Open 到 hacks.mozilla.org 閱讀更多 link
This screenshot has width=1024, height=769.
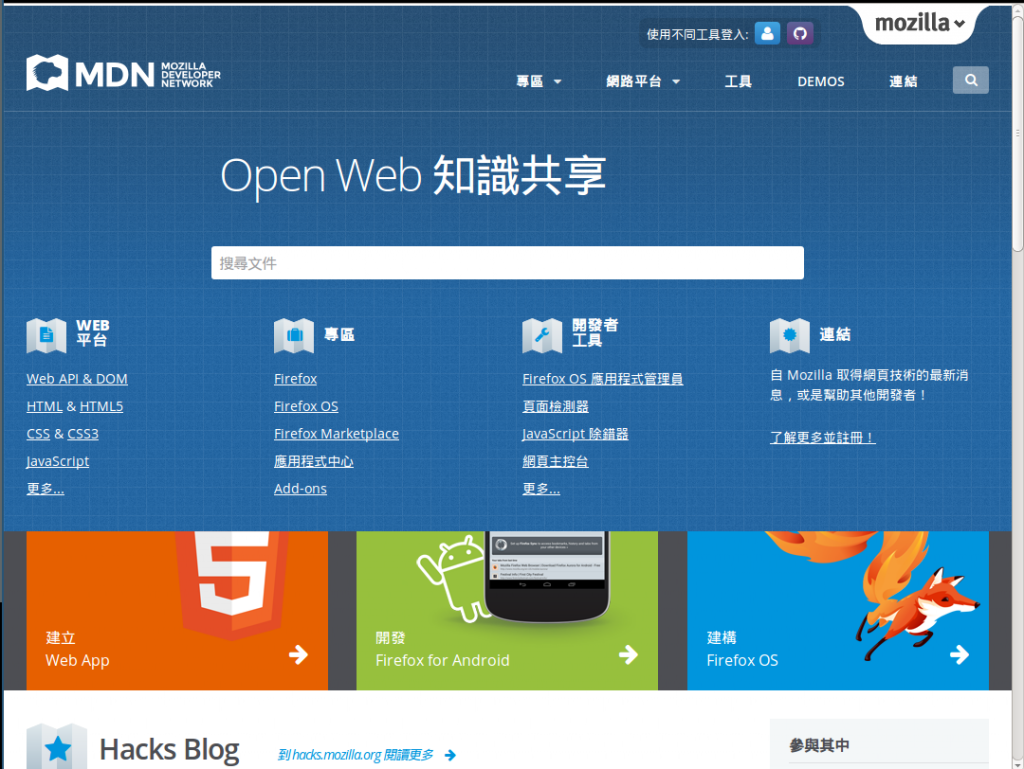[x=355, y=755]
